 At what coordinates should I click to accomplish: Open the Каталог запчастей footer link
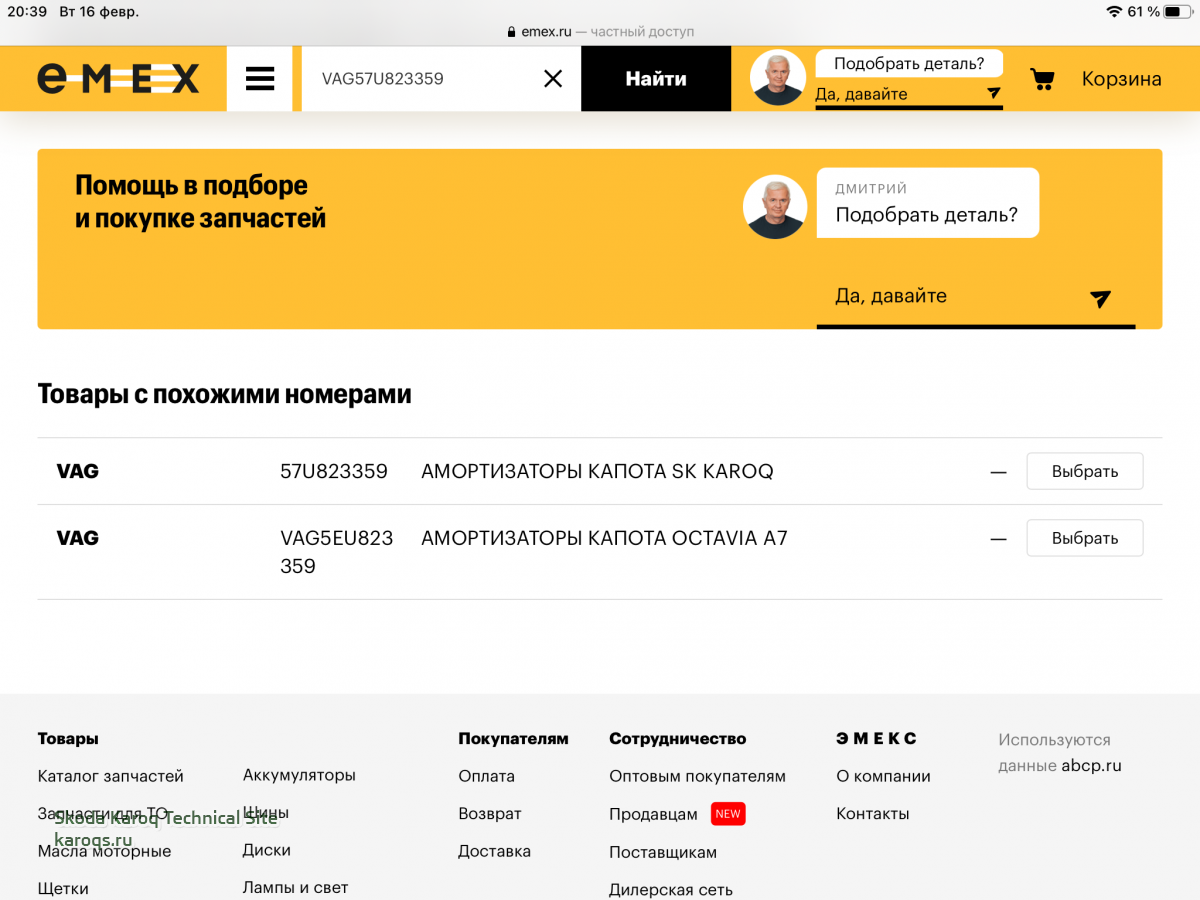[110, 776]
